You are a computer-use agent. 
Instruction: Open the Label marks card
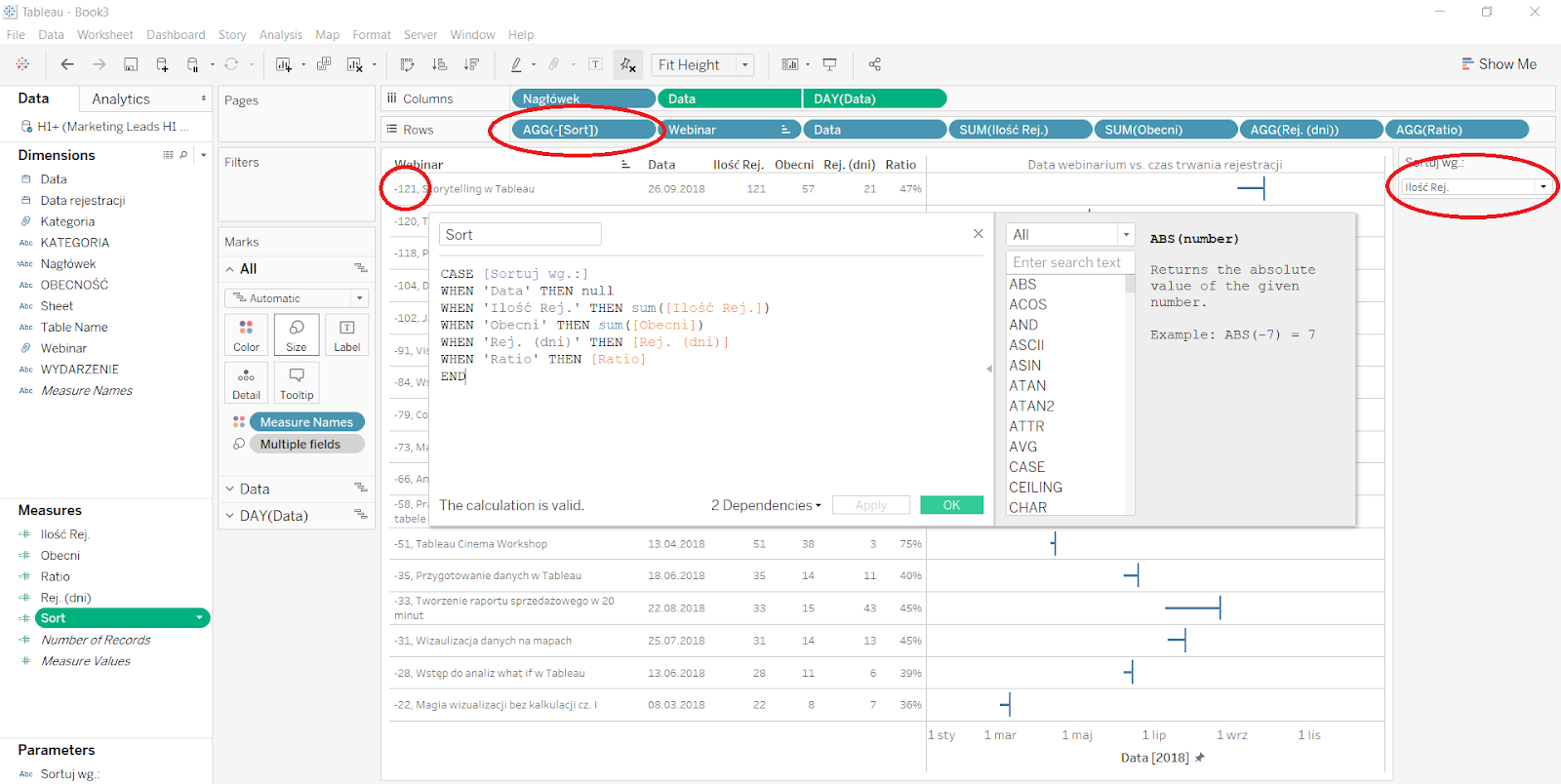click(346, 334)
